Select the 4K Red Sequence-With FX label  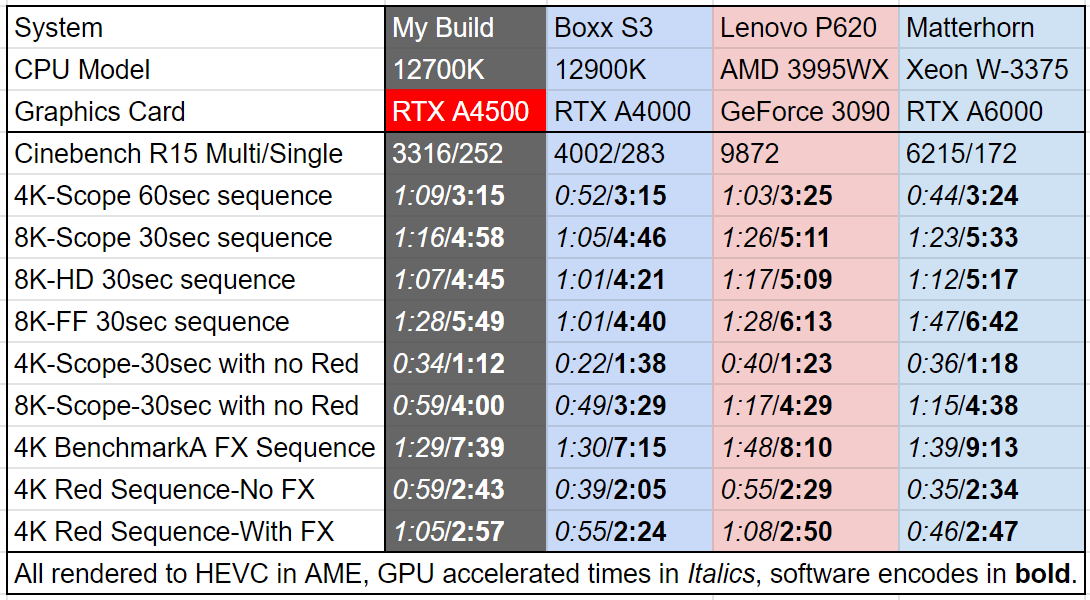[196, 531]
